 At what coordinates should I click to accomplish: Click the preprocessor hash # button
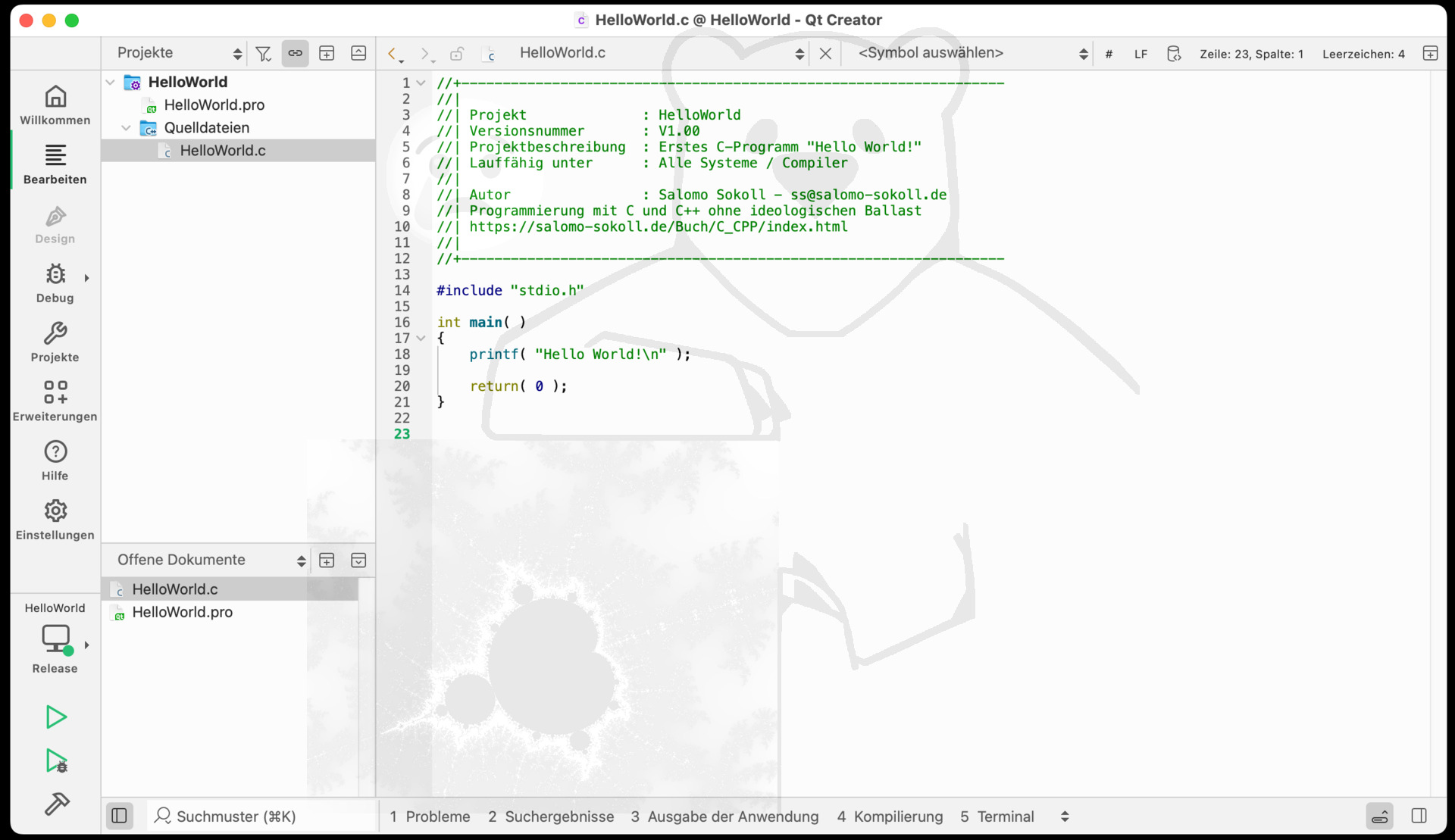click(x=1109, y=54)
